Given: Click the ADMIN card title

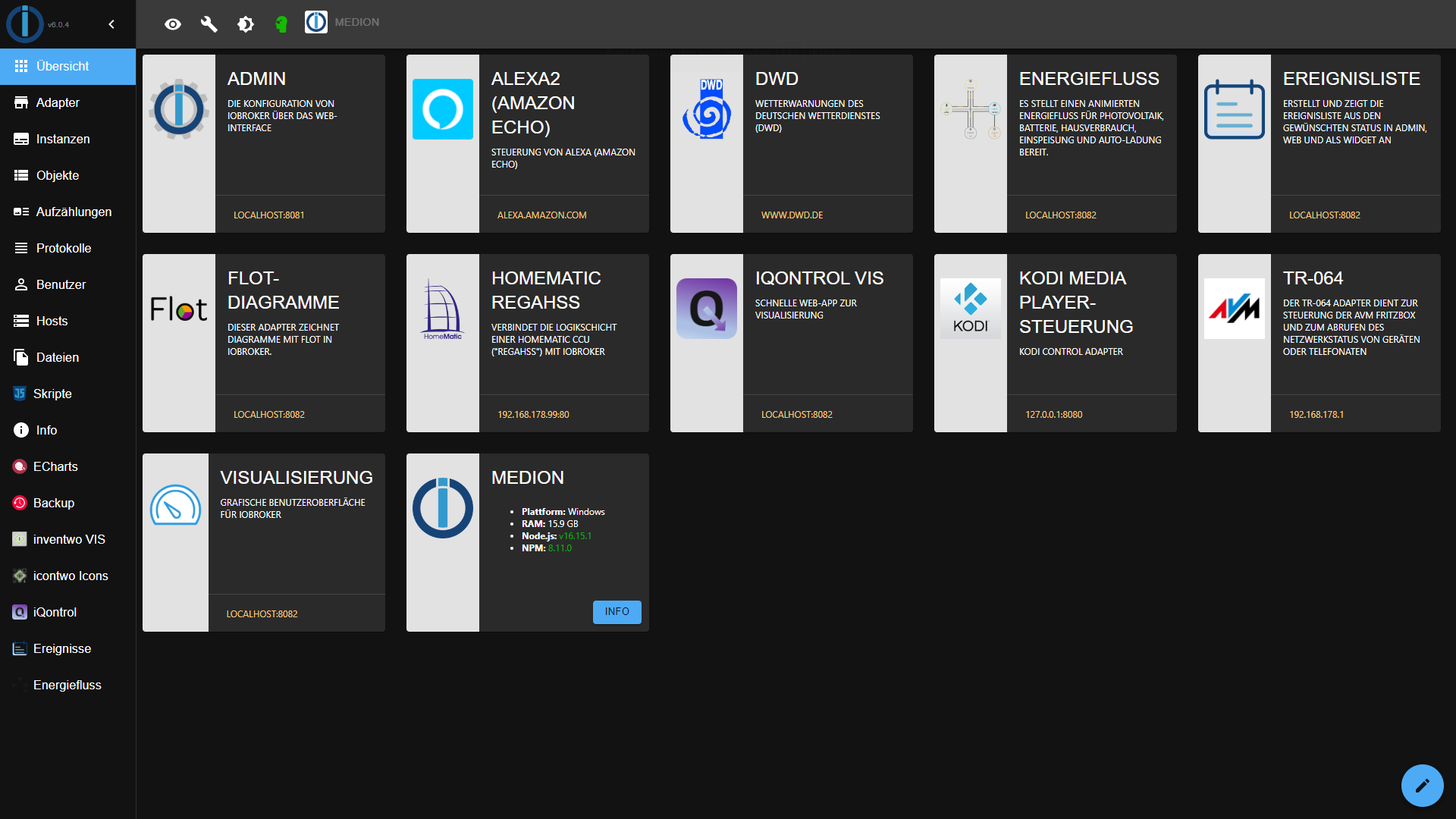Looking at the screenshot, I should pos(257,79).
